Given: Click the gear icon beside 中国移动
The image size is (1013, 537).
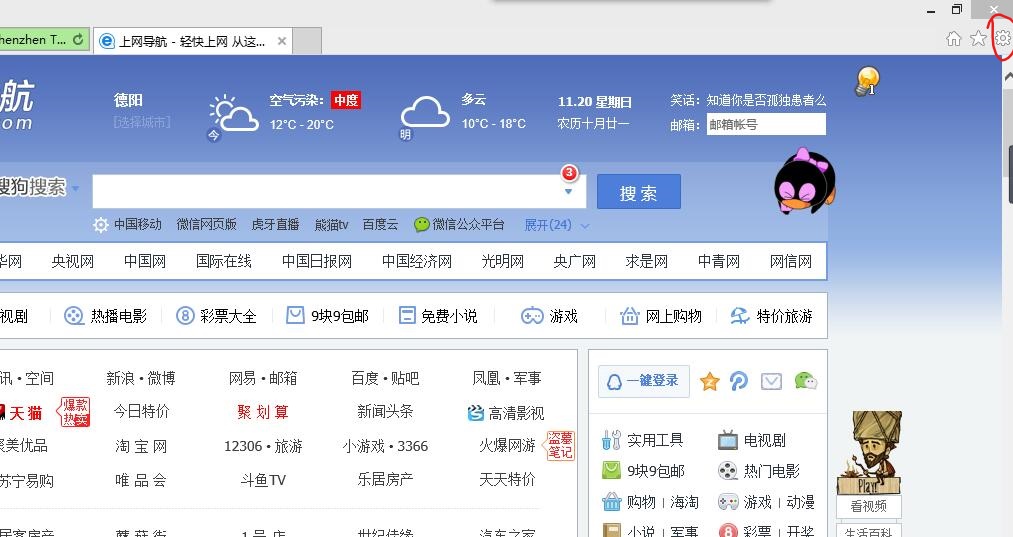Looking at the screenshot, I should point(101,225).
